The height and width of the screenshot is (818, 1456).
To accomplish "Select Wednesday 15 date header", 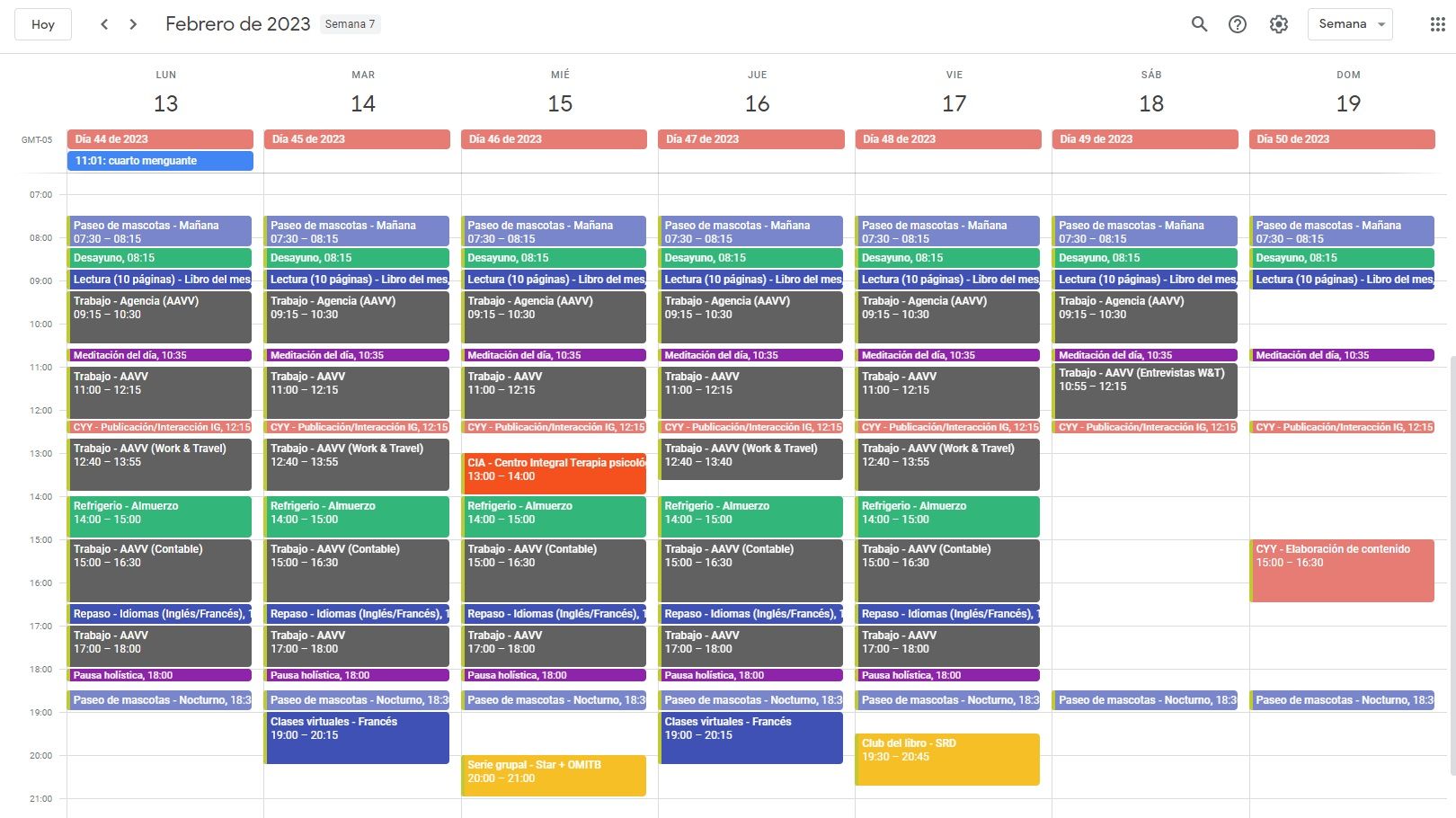I will tap(560, 103).
